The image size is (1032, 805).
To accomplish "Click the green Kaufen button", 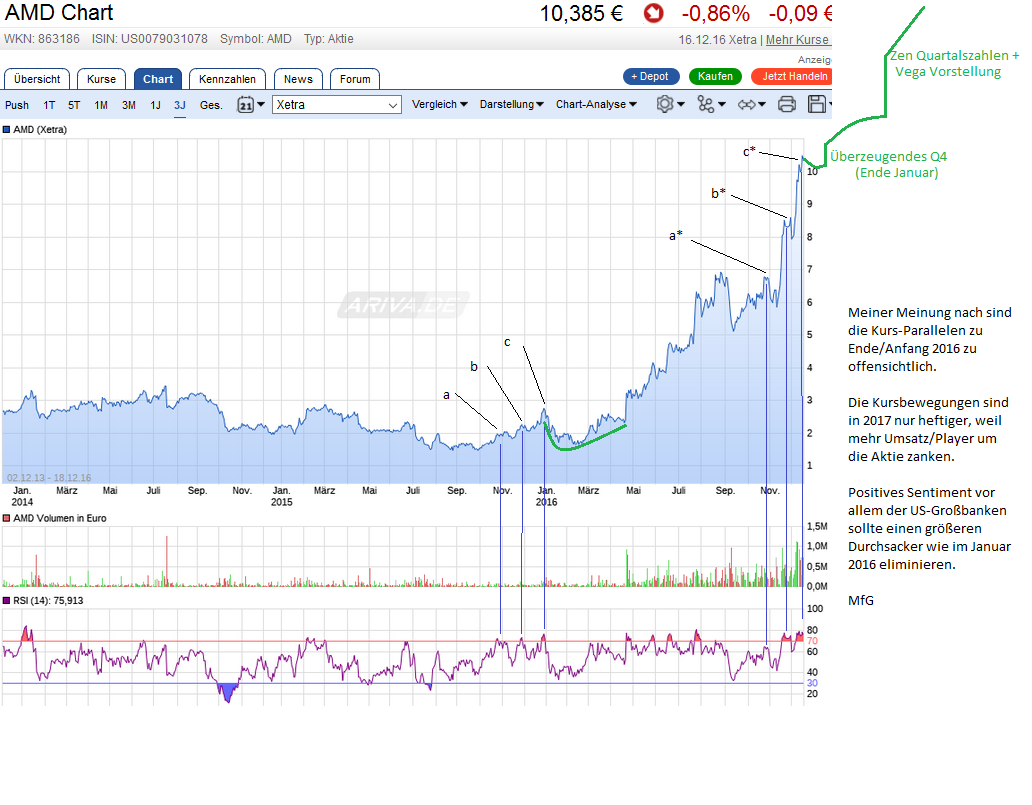I will 715,76.
